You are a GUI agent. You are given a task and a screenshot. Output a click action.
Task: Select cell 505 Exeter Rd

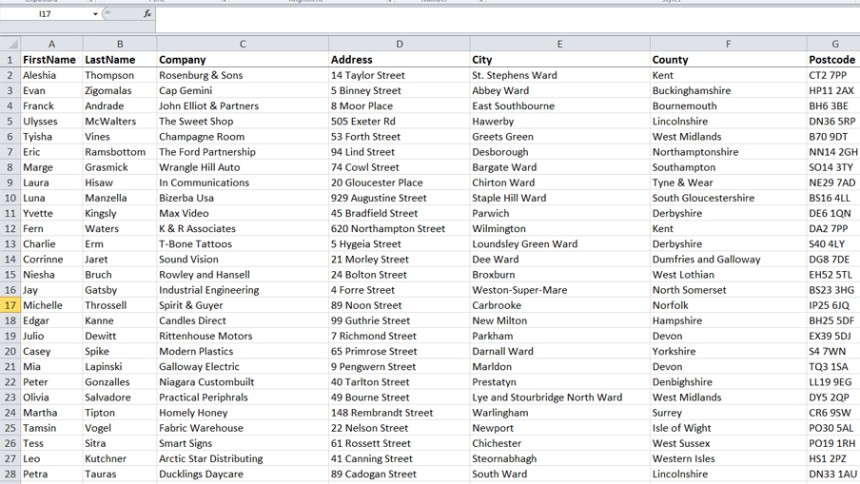click(399, 121)
